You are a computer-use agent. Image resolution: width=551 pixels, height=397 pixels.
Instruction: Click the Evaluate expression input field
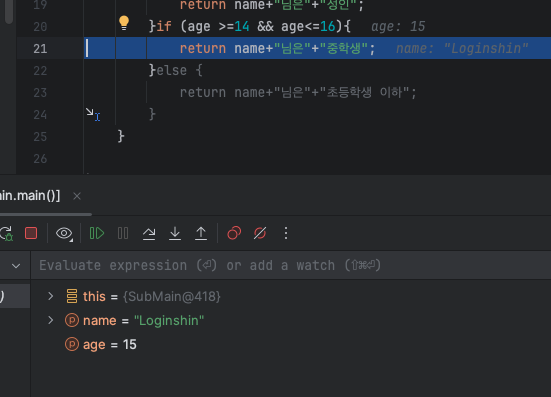[x=291, y=265]
